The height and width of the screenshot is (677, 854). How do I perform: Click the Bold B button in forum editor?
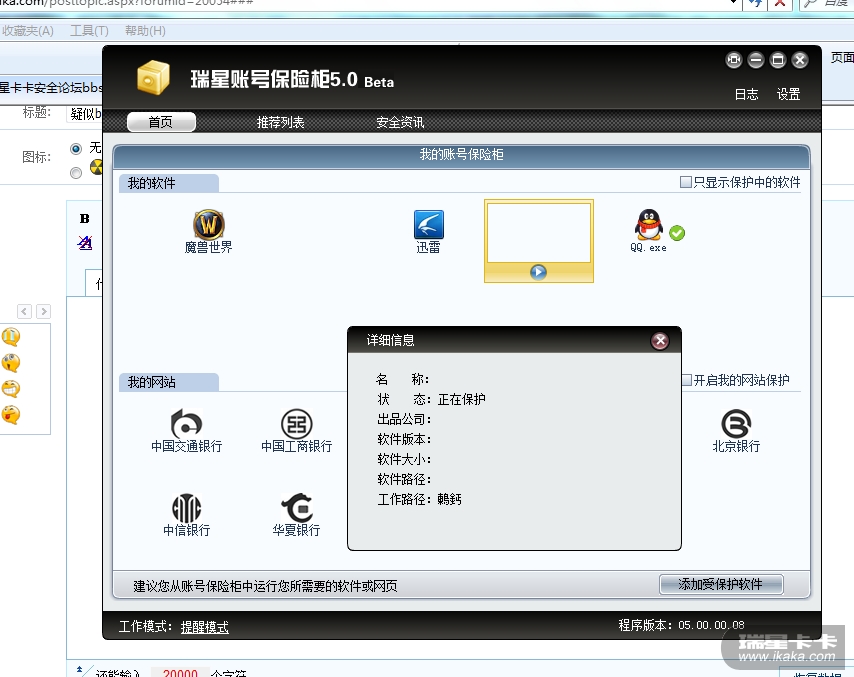click(84, 218)
